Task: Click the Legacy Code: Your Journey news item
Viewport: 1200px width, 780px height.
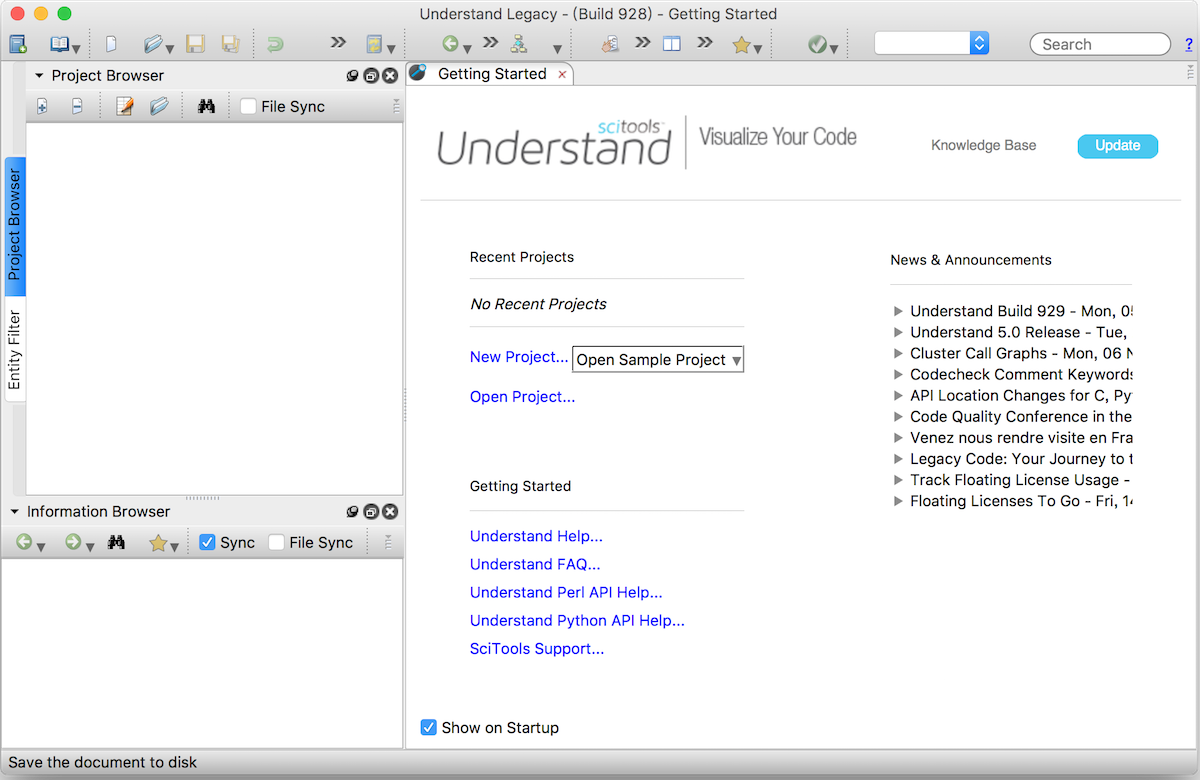Action: 1021,459
